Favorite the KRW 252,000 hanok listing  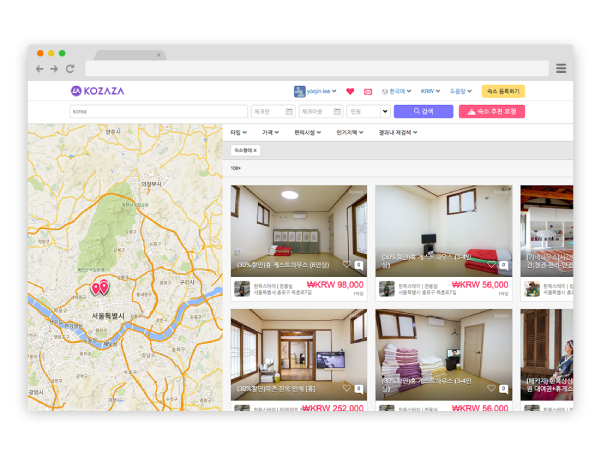(x=347, y=388)
